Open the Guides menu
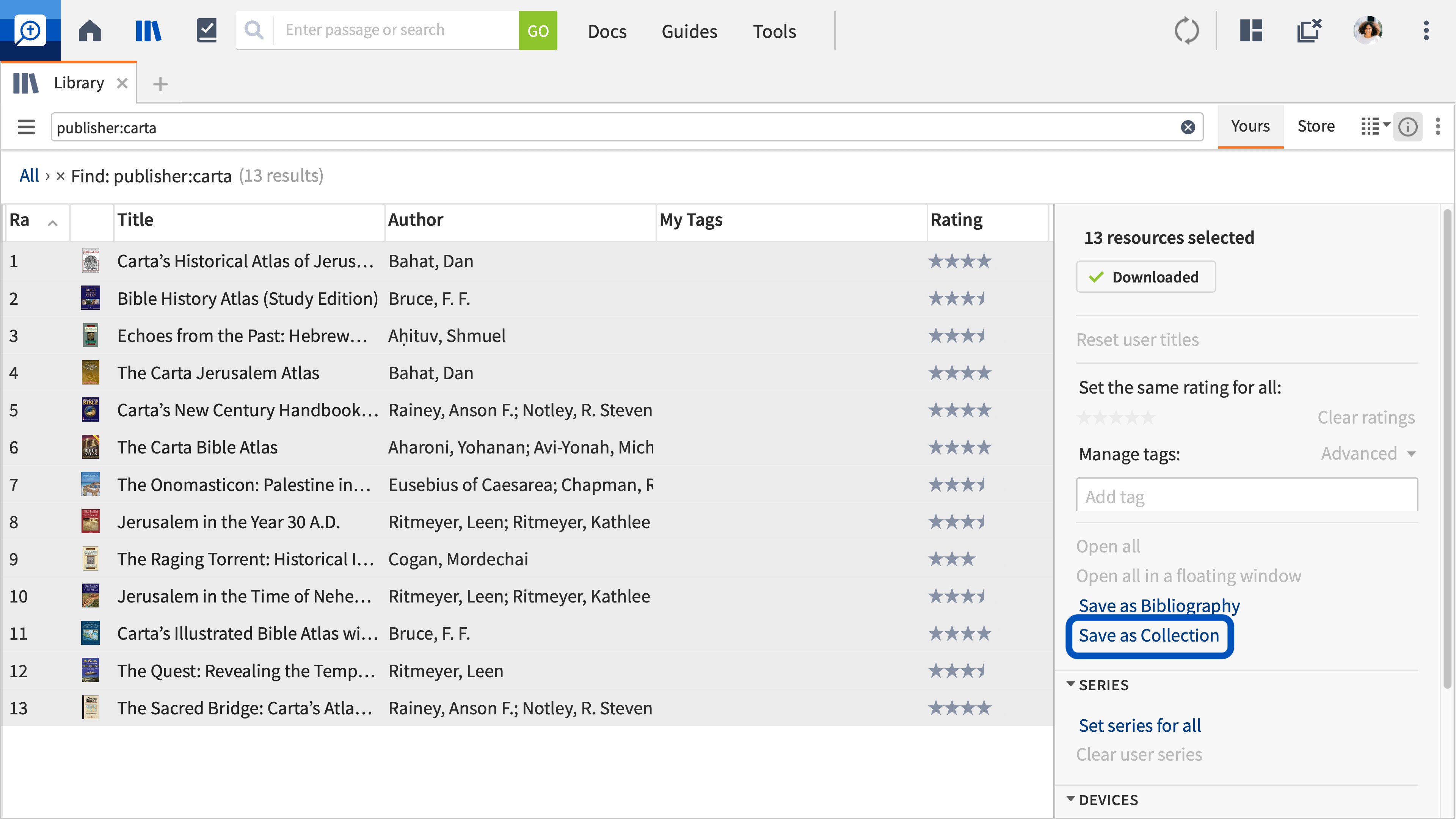The width and height of the screenshot is (1456, 819). click(x=689, y=31)
